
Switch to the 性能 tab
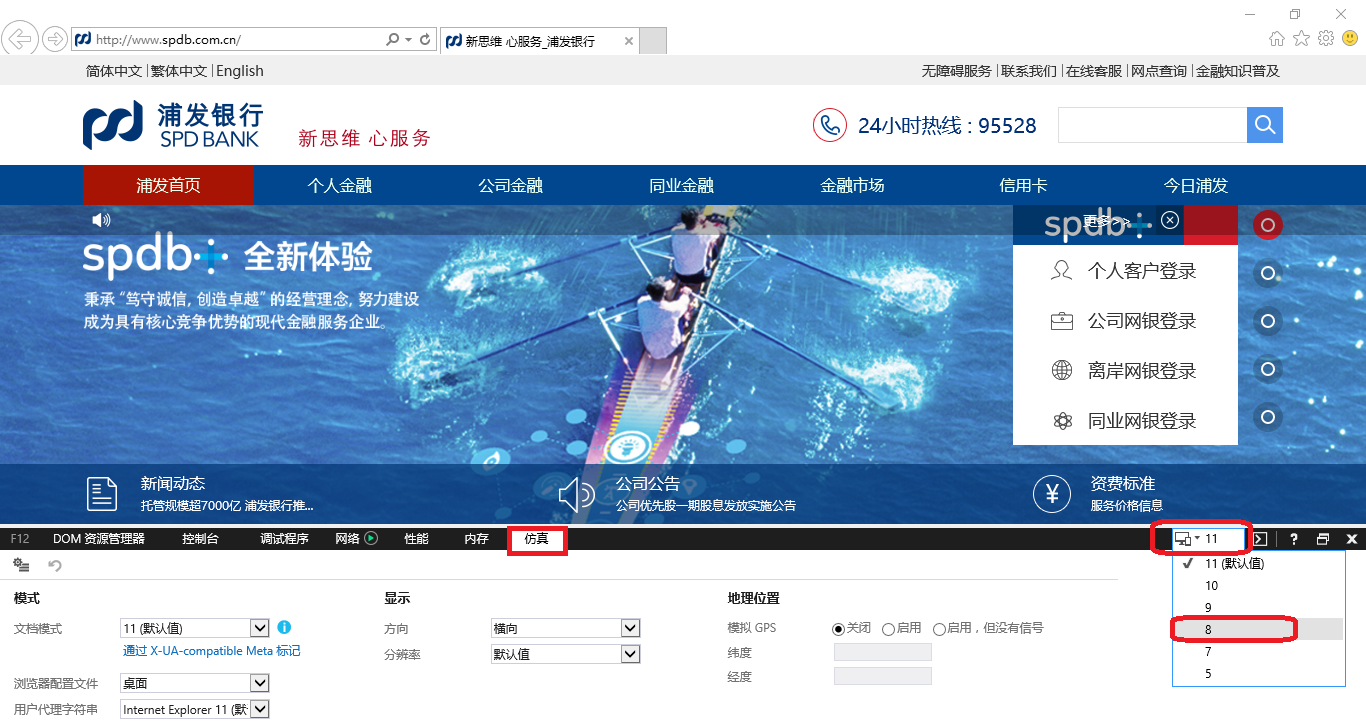click(416, 538)
